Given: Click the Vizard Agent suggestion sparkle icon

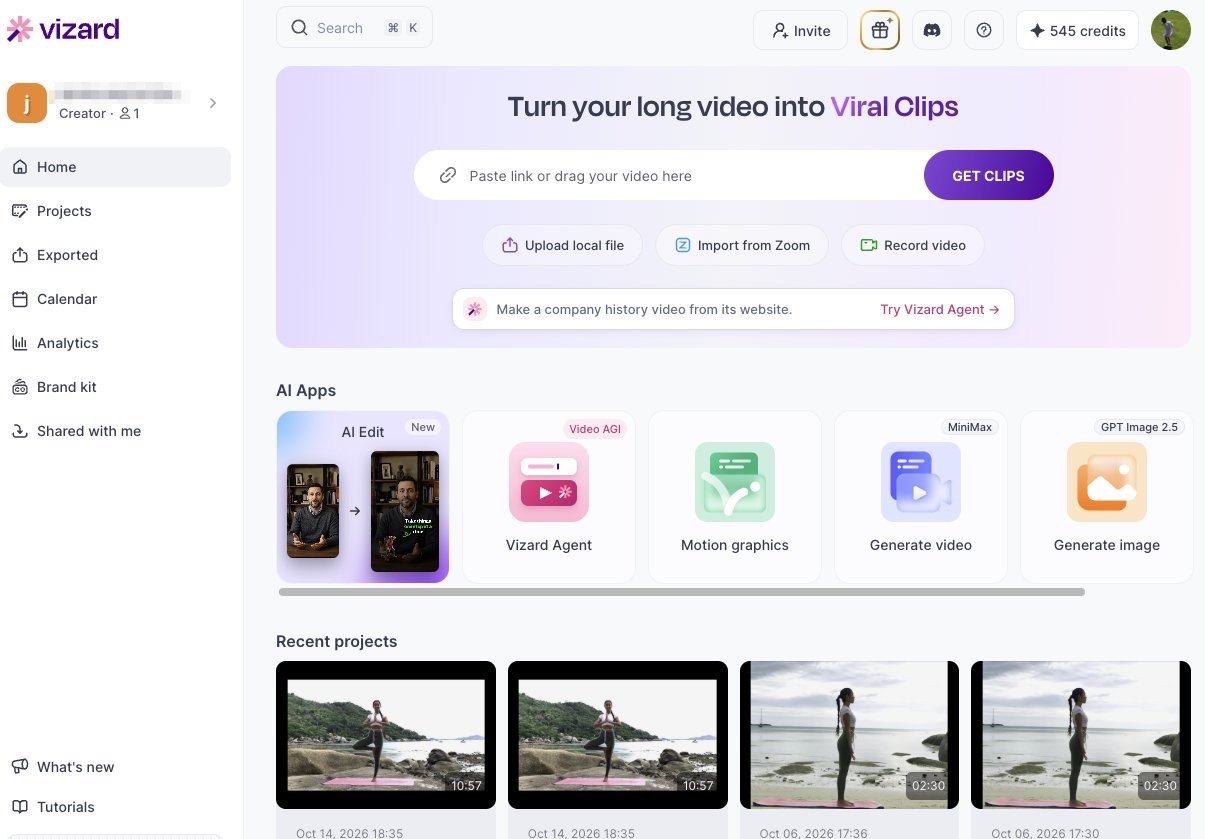Looking at the screenshot, I should [475, 309].
